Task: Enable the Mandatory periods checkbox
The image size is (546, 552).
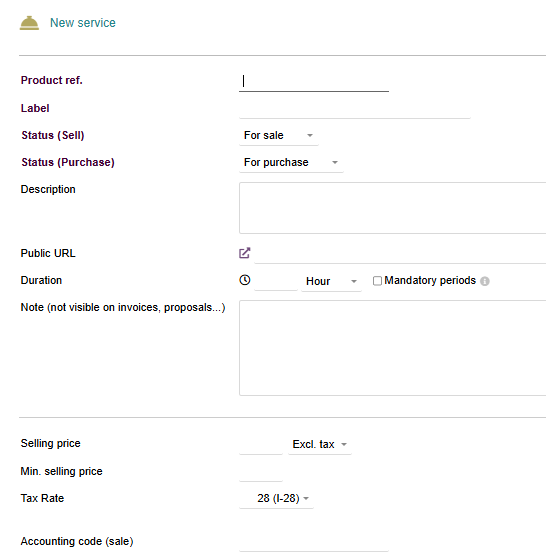Action: (x=377, y=281)
